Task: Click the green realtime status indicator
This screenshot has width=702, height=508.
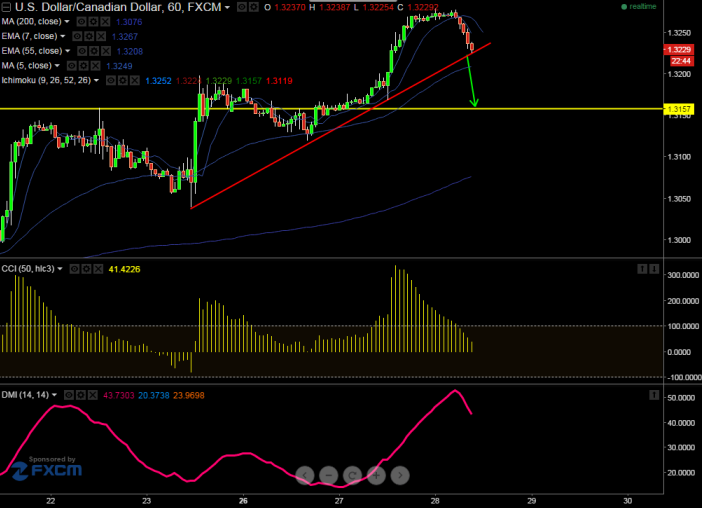Action: pos(638,7)
